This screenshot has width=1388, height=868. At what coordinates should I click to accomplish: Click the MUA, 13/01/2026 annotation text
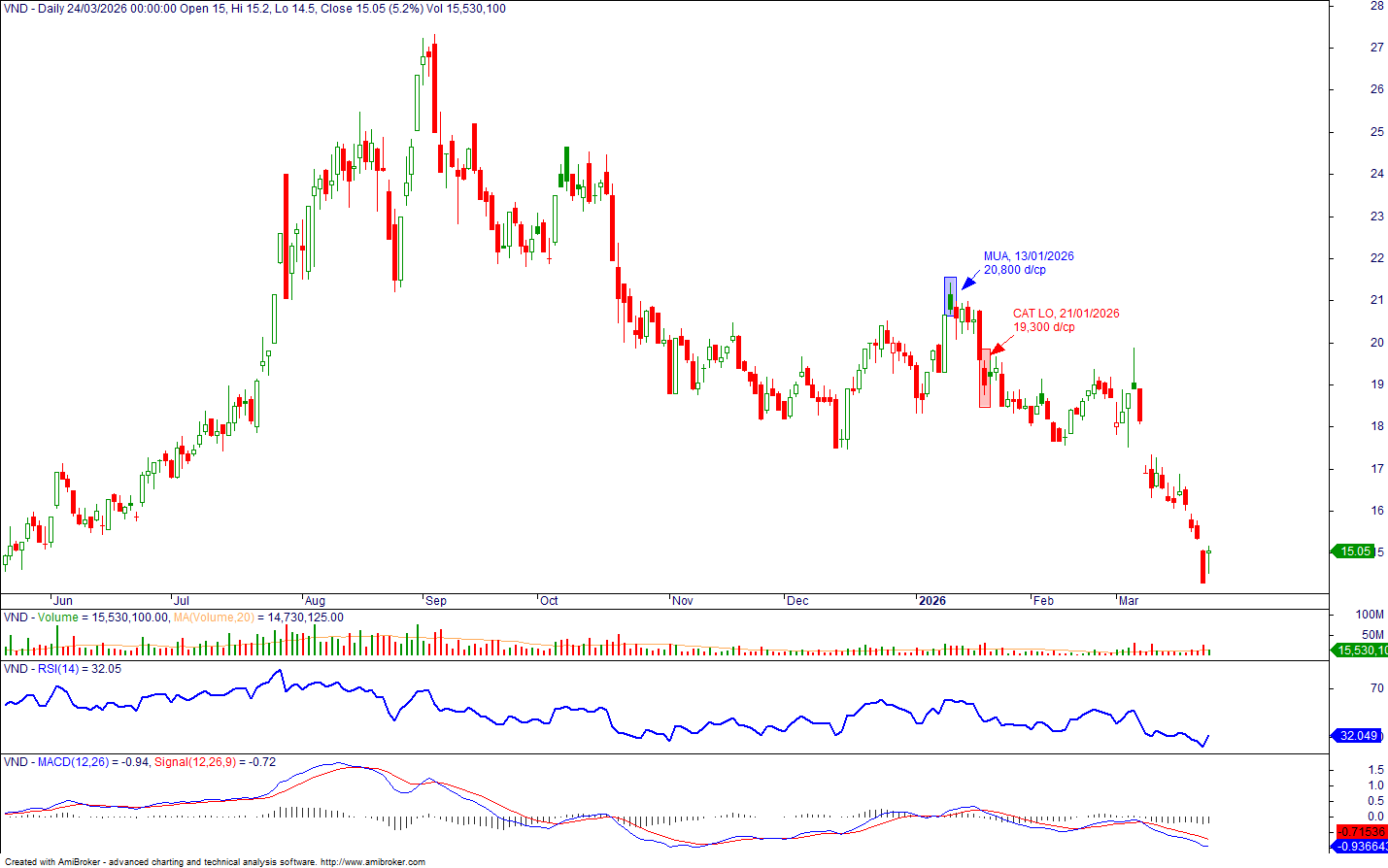[x=1029, y=256]
